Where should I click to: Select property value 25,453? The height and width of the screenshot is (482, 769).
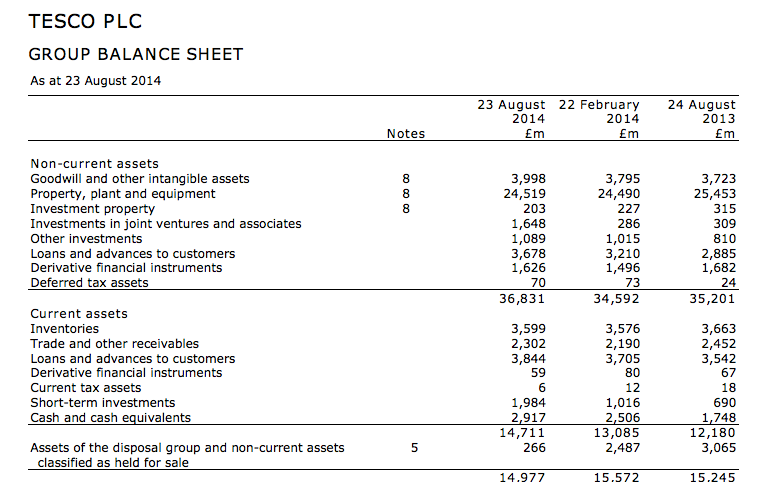pos(715,194)
